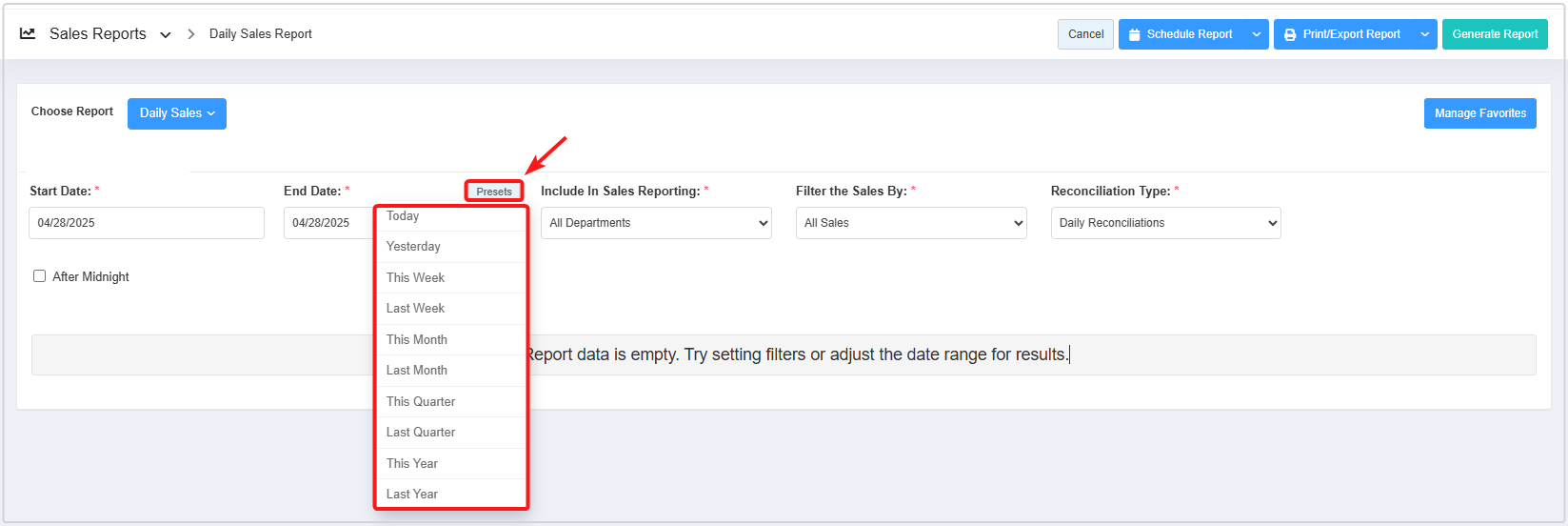
Task: Click the Sales Reports chart icon
Action: pos(28,33)
